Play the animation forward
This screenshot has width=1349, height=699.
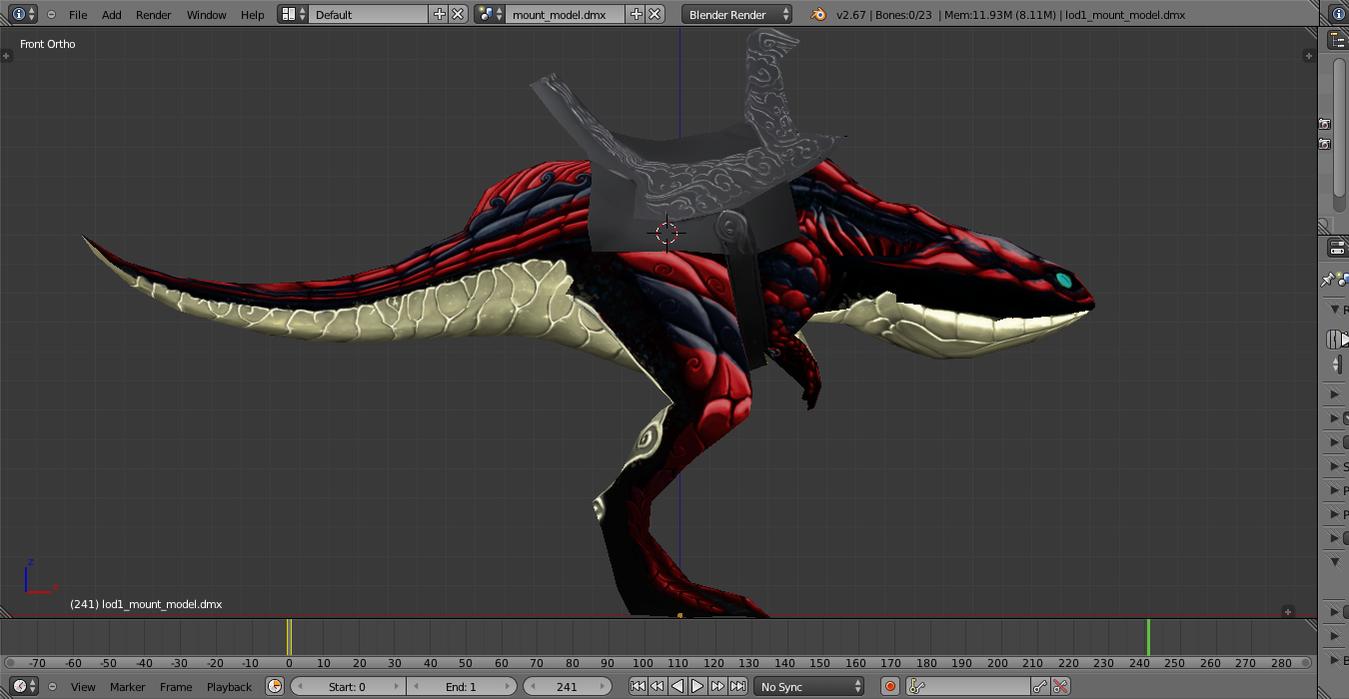tap(697, 686)
